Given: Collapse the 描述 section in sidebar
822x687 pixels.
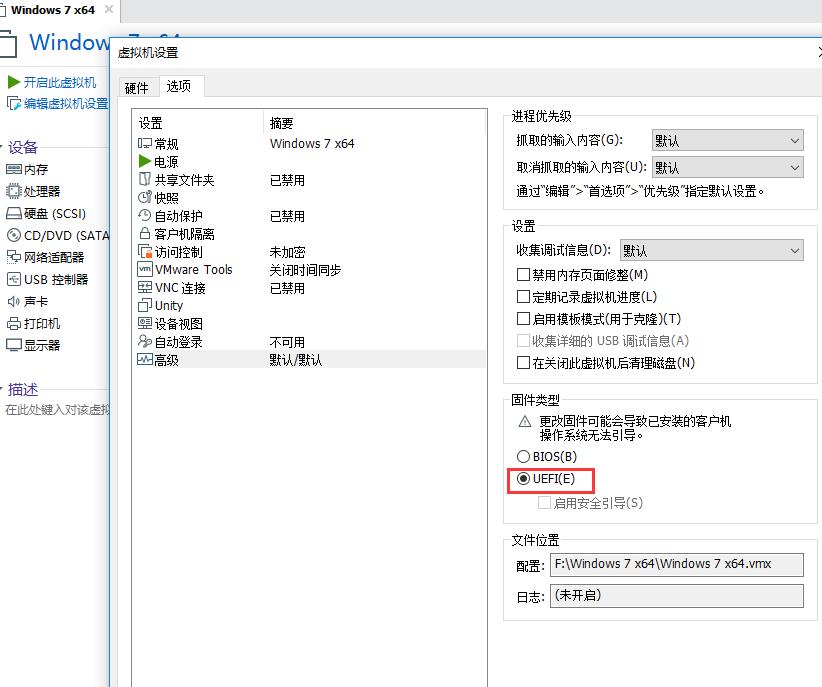Looking at the screenshot, I should point(2,390).
